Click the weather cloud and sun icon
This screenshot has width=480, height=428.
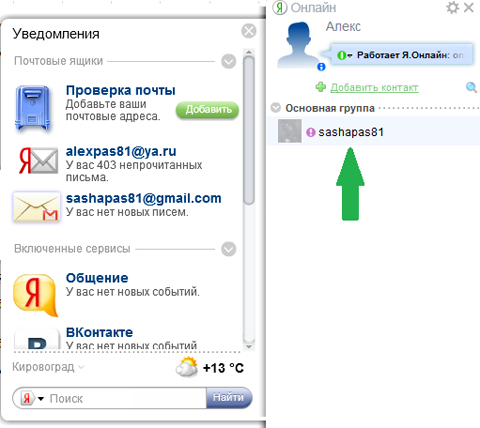(x=187, y=367)
